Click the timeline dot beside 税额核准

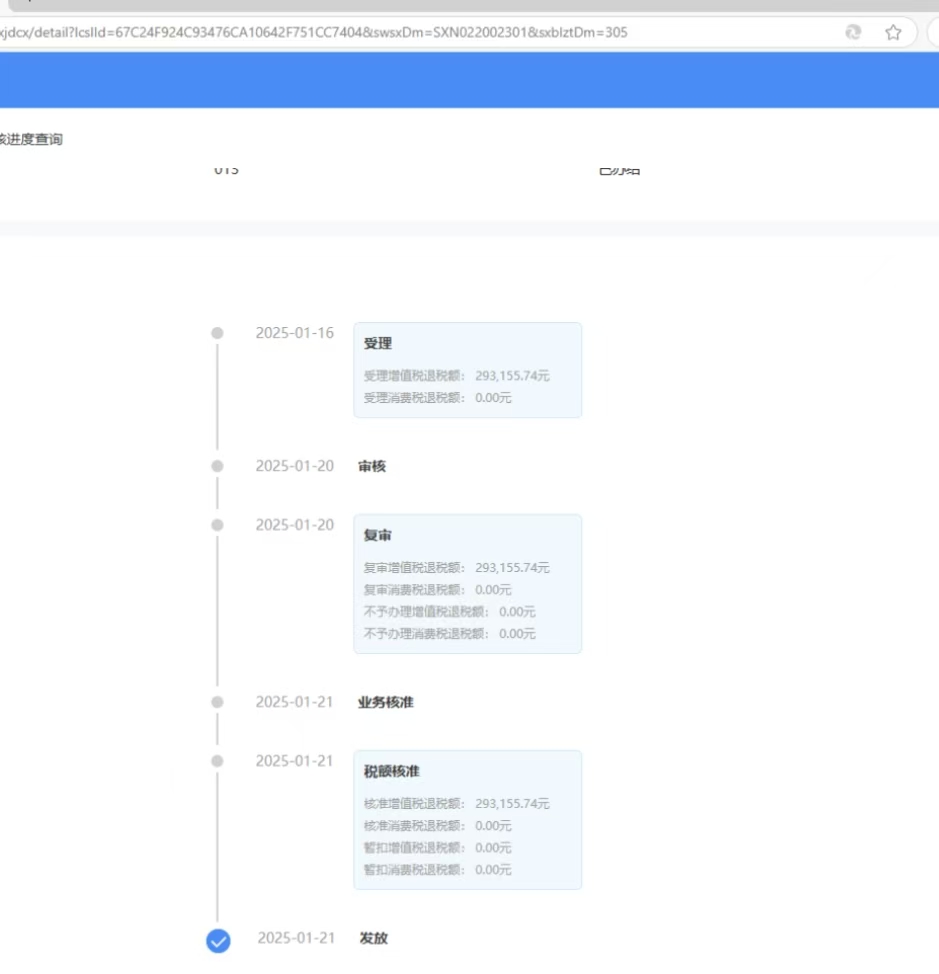[x=217, y=761]
